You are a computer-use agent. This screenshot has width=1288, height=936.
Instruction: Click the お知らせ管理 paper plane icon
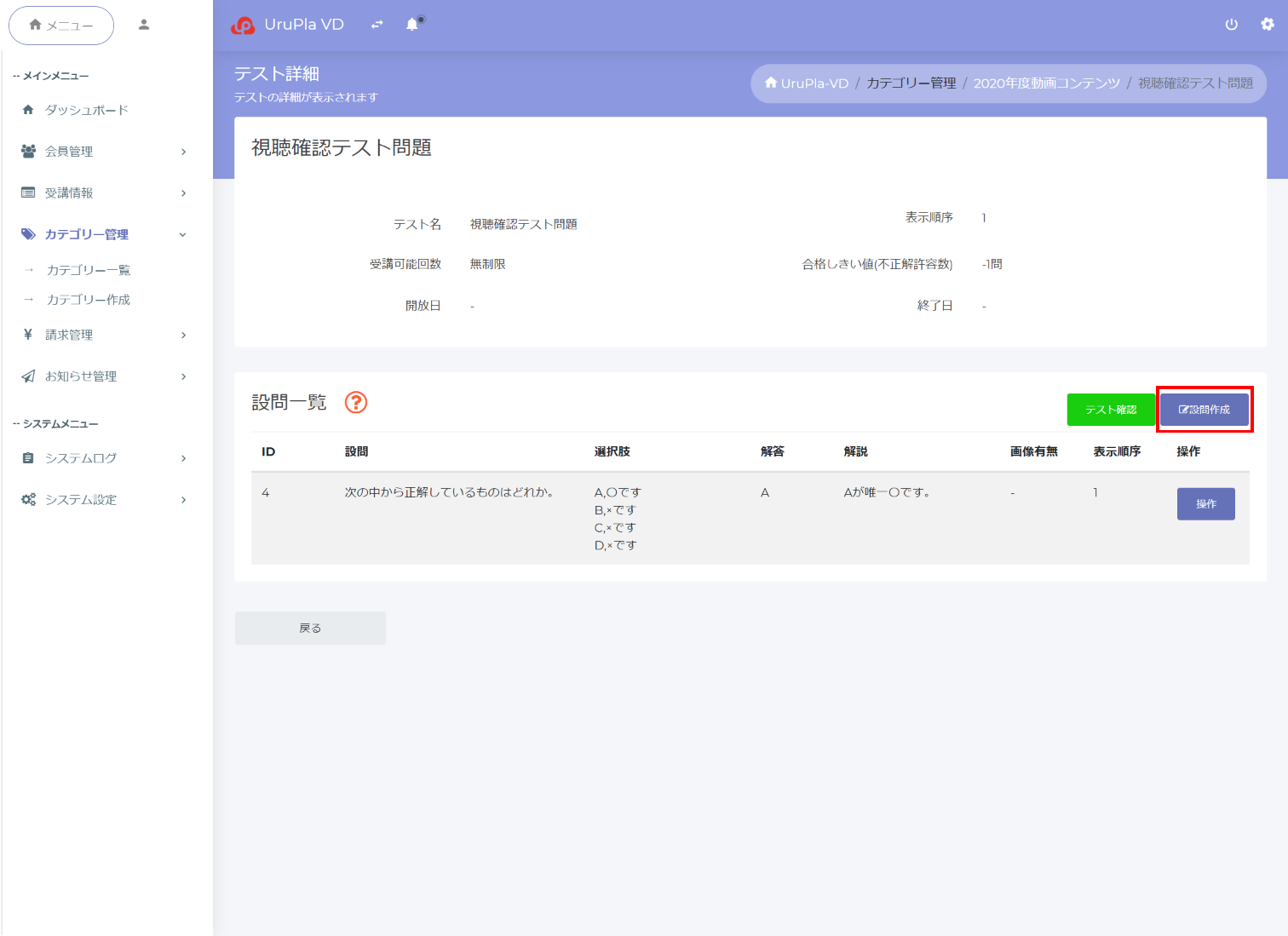[x=28, y=376]
